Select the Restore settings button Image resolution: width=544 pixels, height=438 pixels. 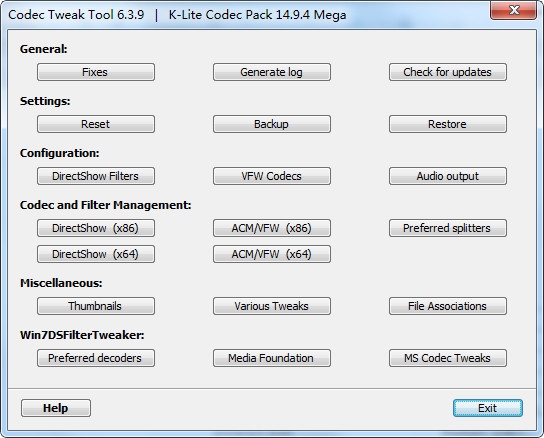[x=448, y=124]
